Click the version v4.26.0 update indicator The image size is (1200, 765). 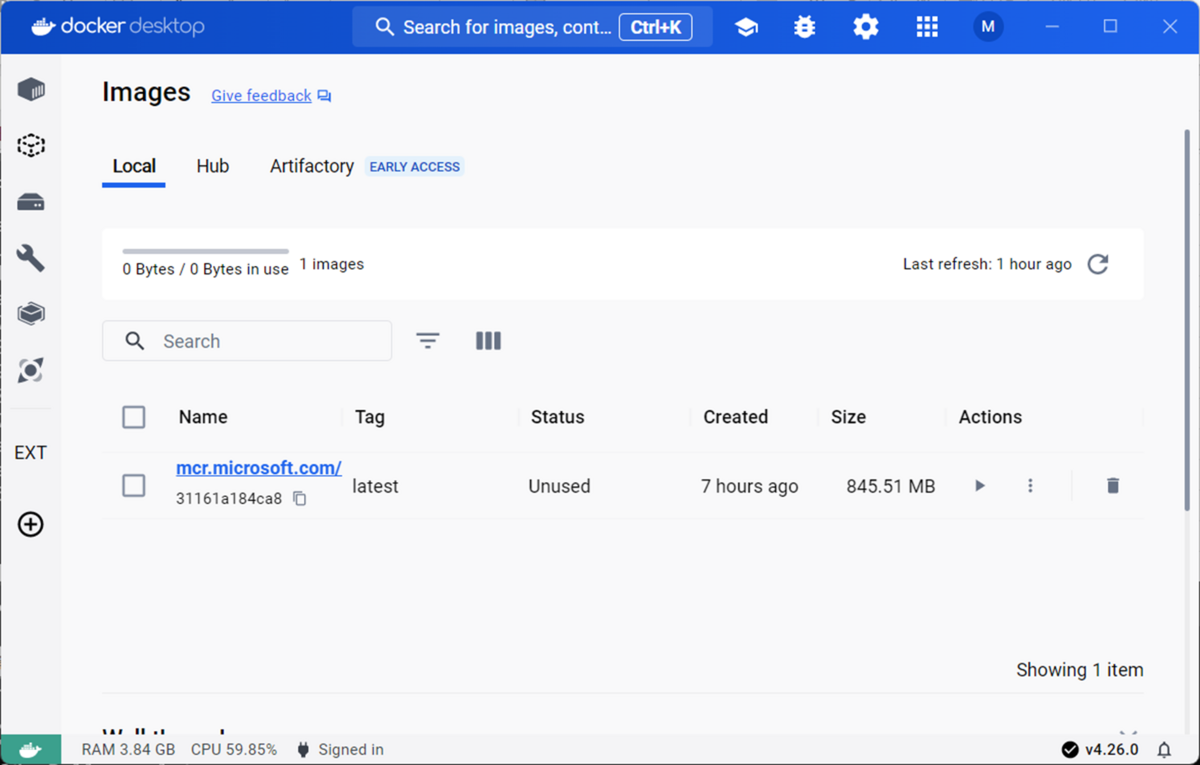pyautogui.click(x=1100, y=750)
